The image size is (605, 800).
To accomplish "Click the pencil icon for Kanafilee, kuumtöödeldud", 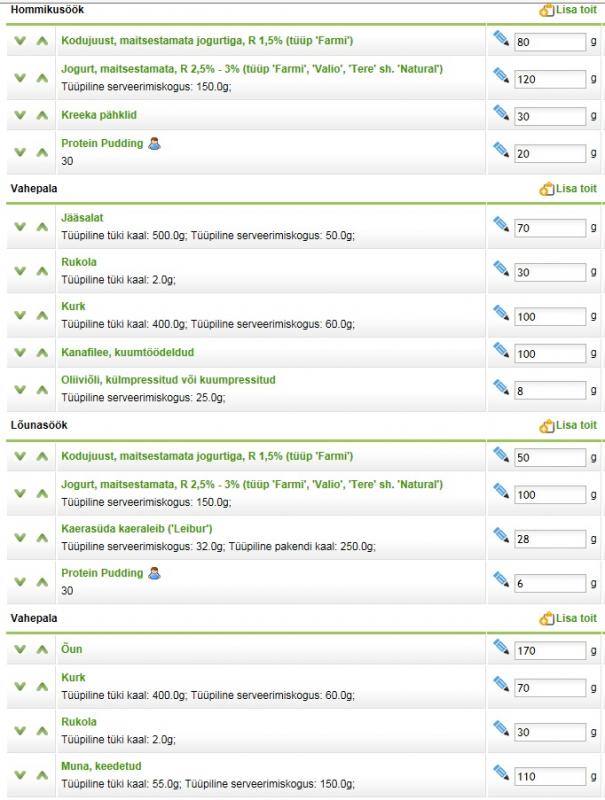I will coord(501,349).
